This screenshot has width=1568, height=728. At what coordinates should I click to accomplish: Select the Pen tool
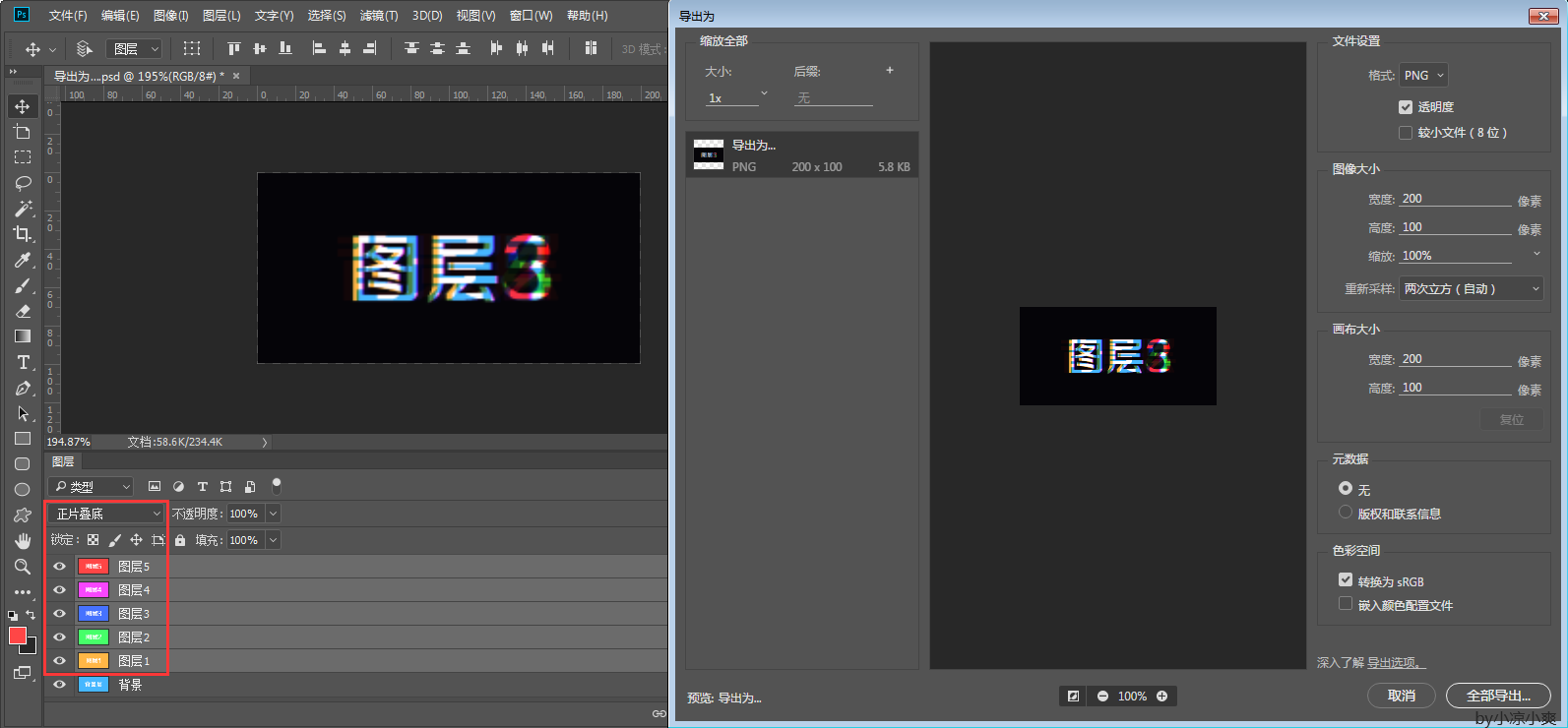23,388
